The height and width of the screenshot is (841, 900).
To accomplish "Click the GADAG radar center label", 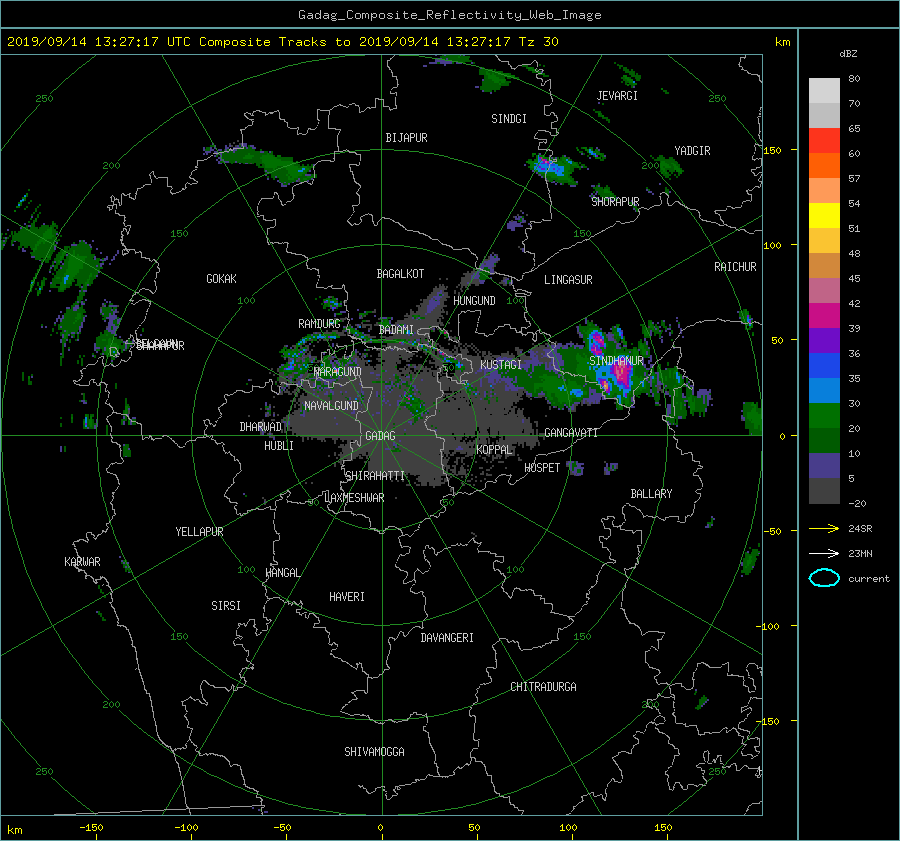I will tap(381, 436).
